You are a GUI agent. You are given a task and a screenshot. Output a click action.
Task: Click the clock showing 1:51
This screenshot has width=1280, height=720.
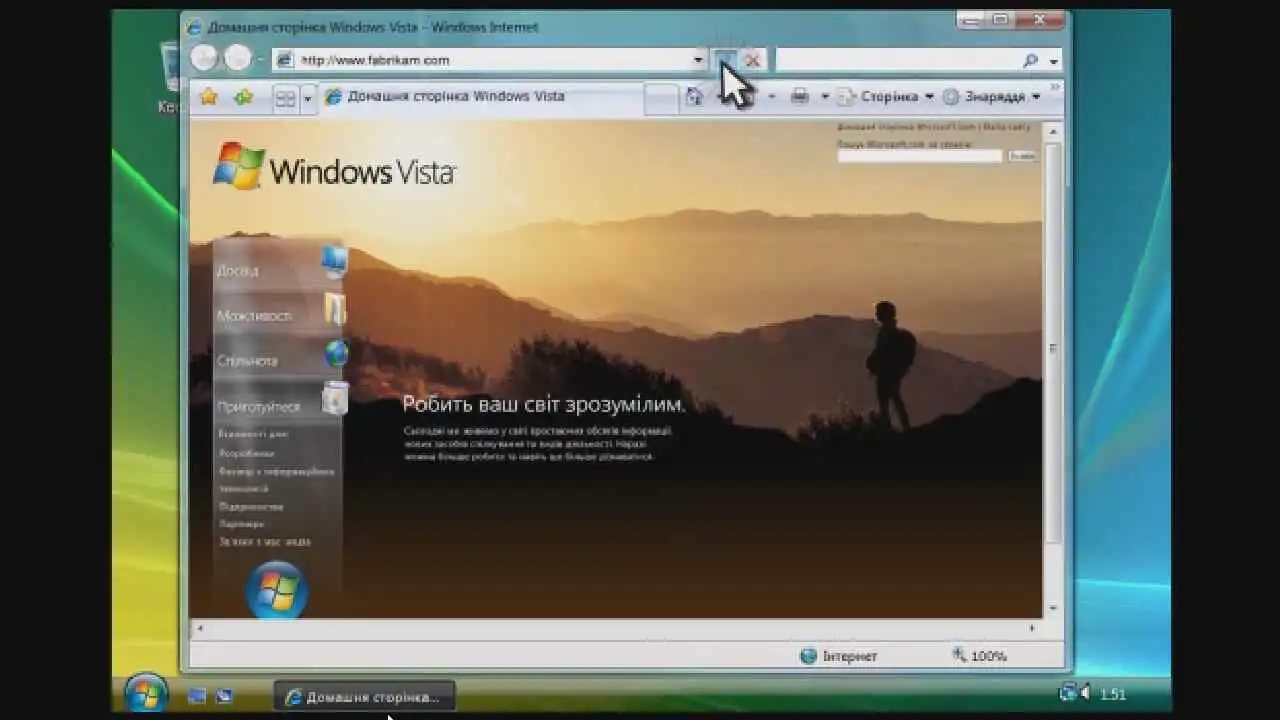1113,694
